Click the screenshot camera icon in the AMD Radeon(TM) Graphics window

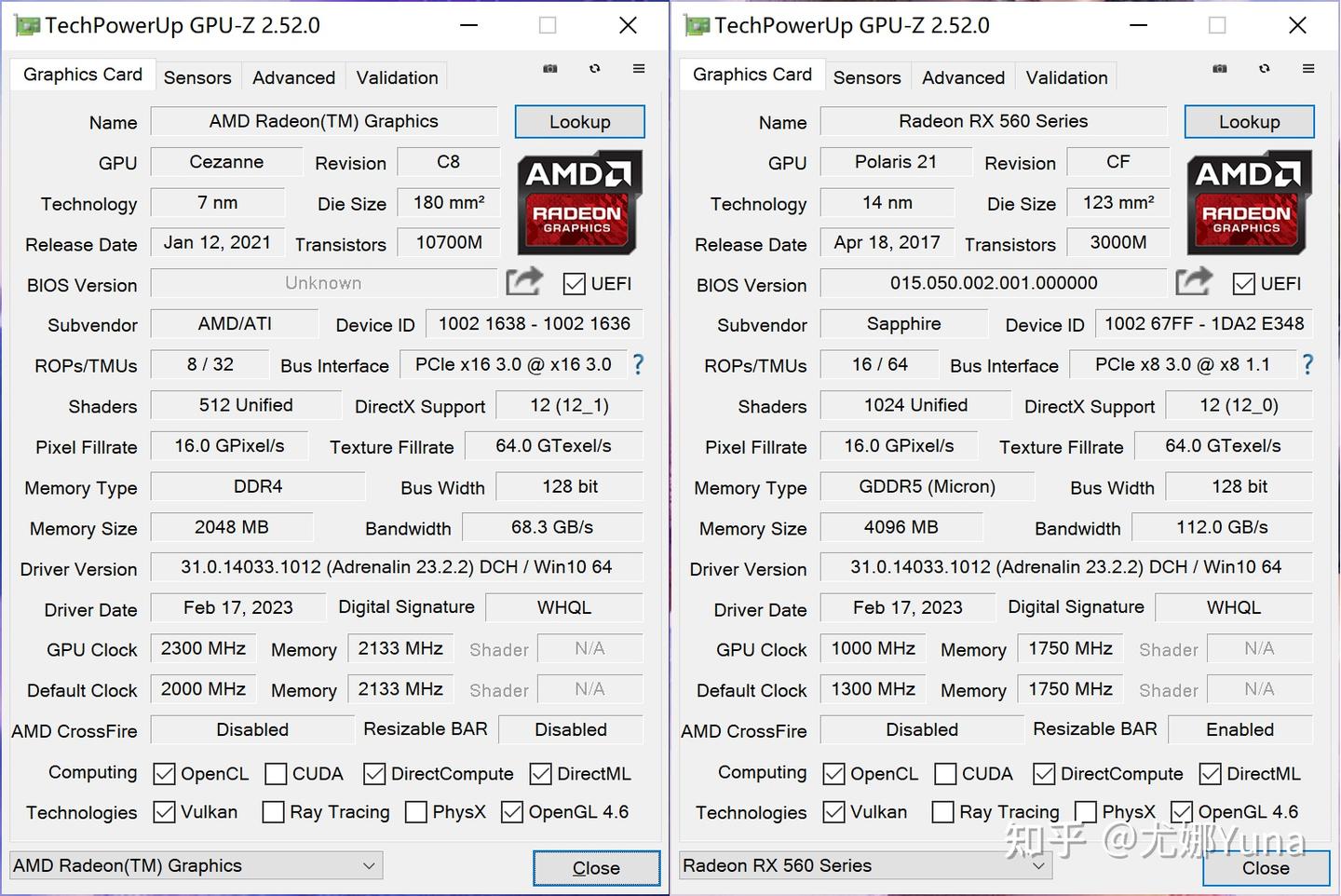[550, 68]
